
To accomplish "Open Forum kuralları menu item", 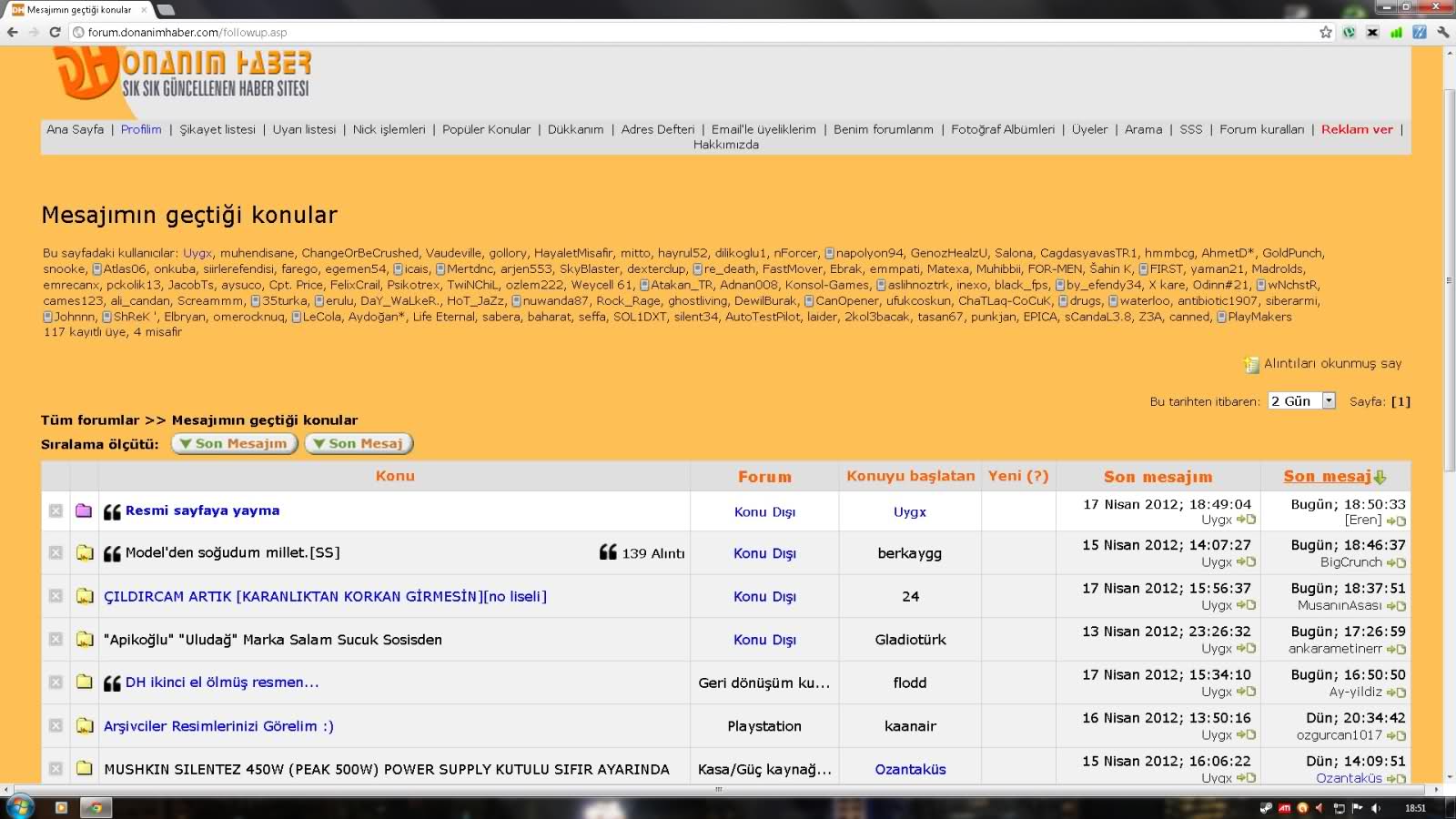I will [x=1261, y=129].
